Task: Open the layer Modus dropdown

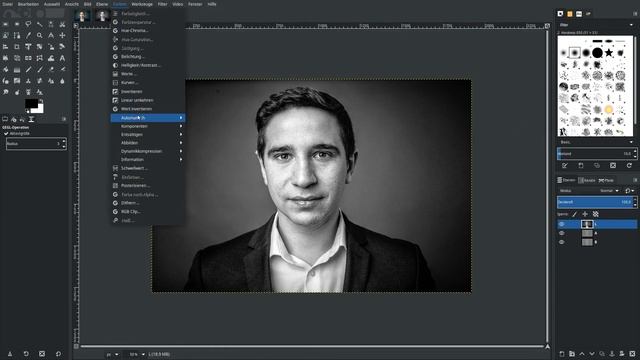Action: (x=610, y=191)
